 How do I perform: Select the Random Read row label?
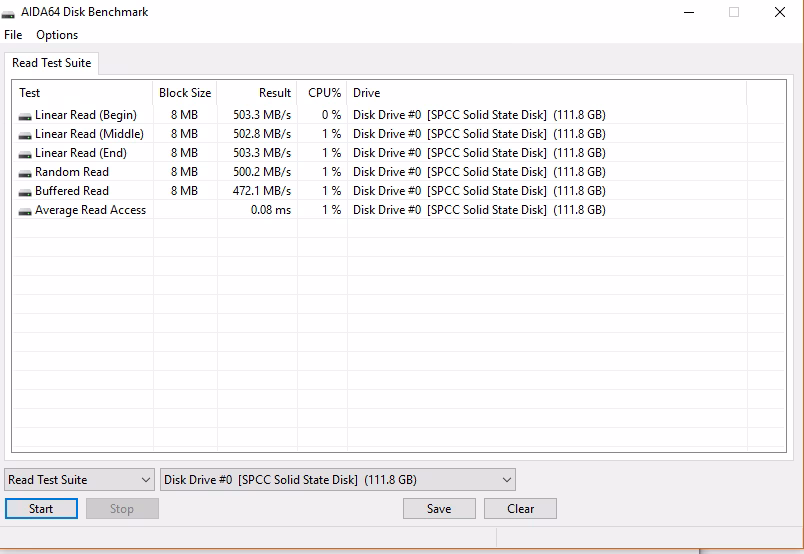72,172
